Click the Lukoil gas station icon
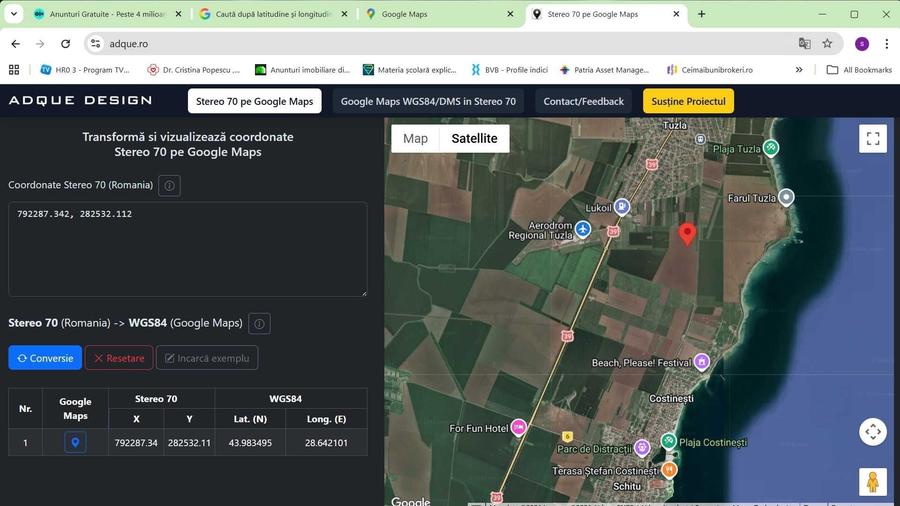The height and width of the screenshot is (506, 900). tap(622, 207)
